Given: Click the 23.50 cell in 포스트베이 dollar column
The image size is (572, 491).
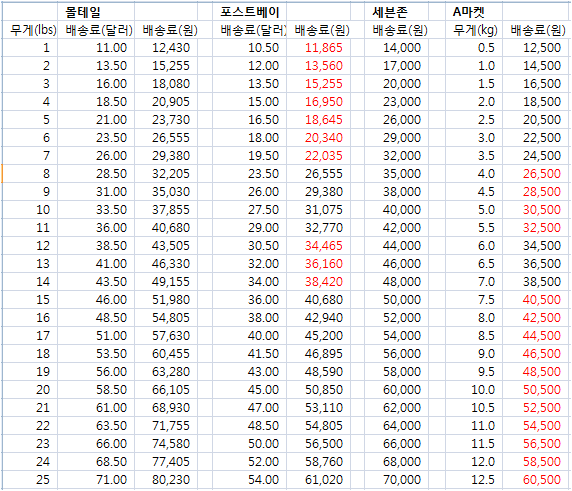Looking at the screenshot, I should click(x=249, y=174).
